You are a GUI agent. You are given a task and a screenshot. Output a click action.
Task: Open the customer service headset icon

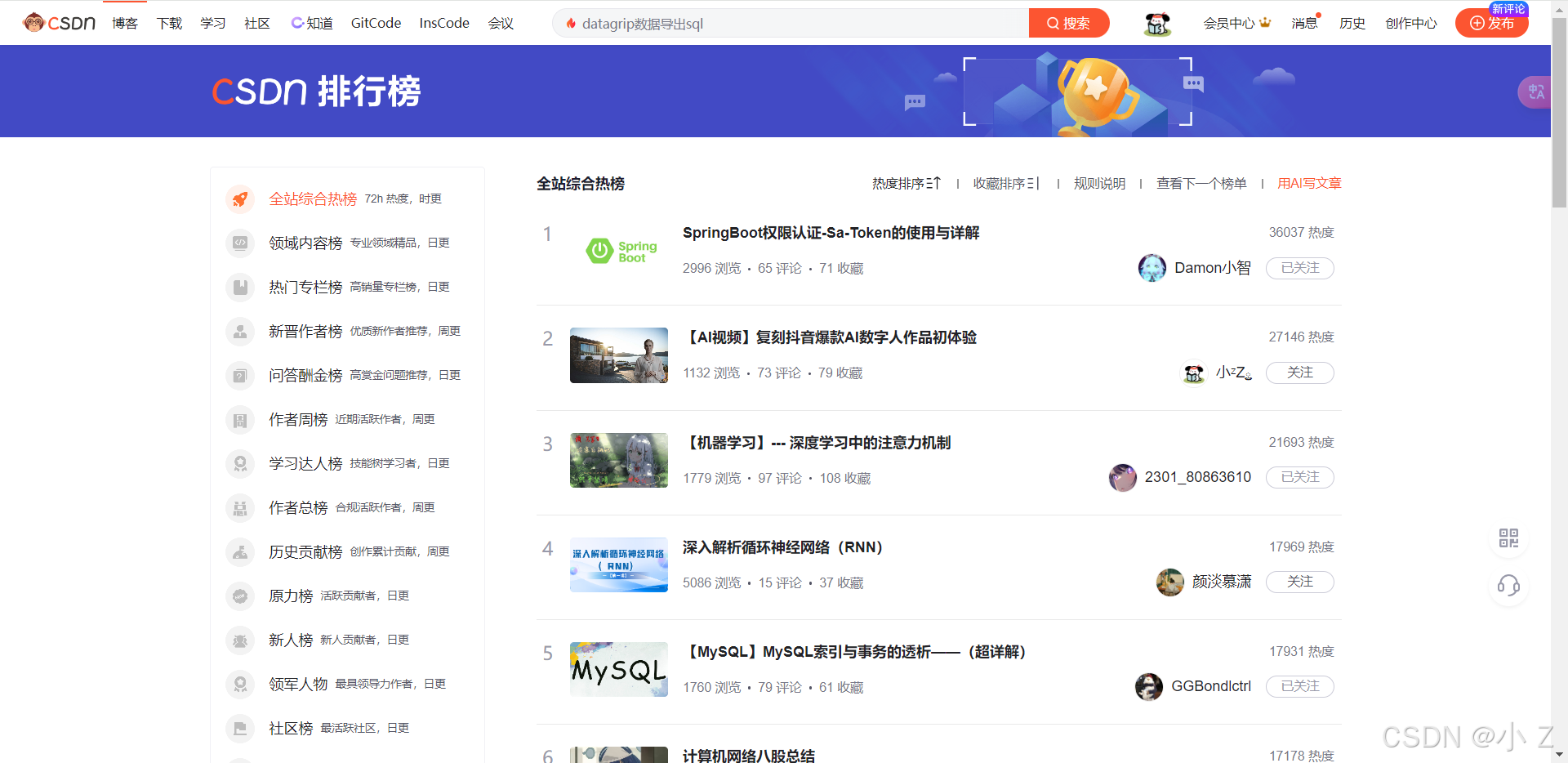pyautogui.click(x=1508, y=585)
